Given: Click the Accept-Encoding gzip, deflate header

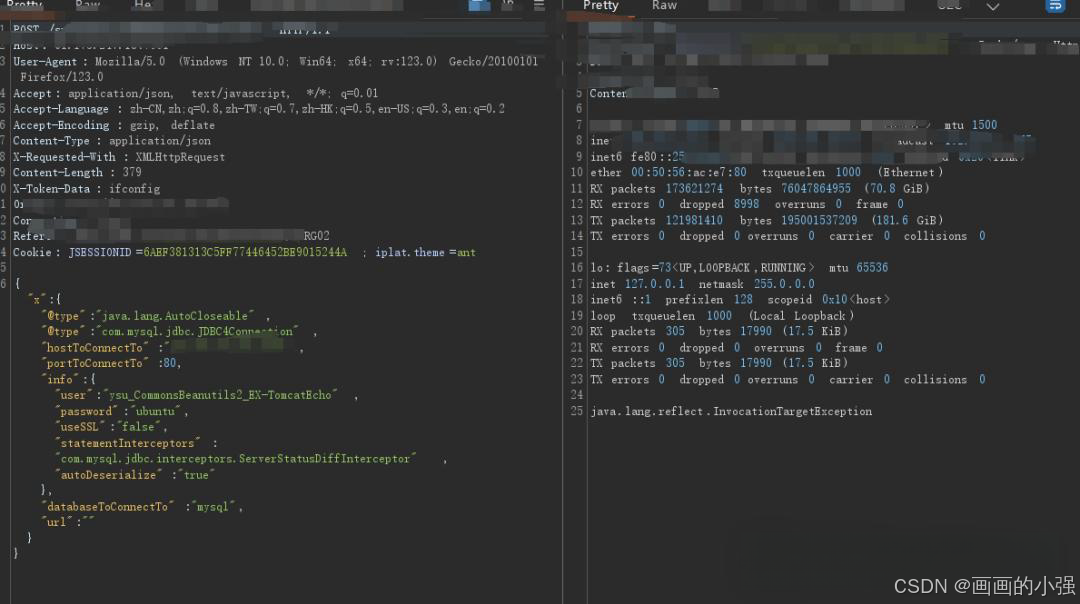Looking at the screenshot, I should point(114,125).
